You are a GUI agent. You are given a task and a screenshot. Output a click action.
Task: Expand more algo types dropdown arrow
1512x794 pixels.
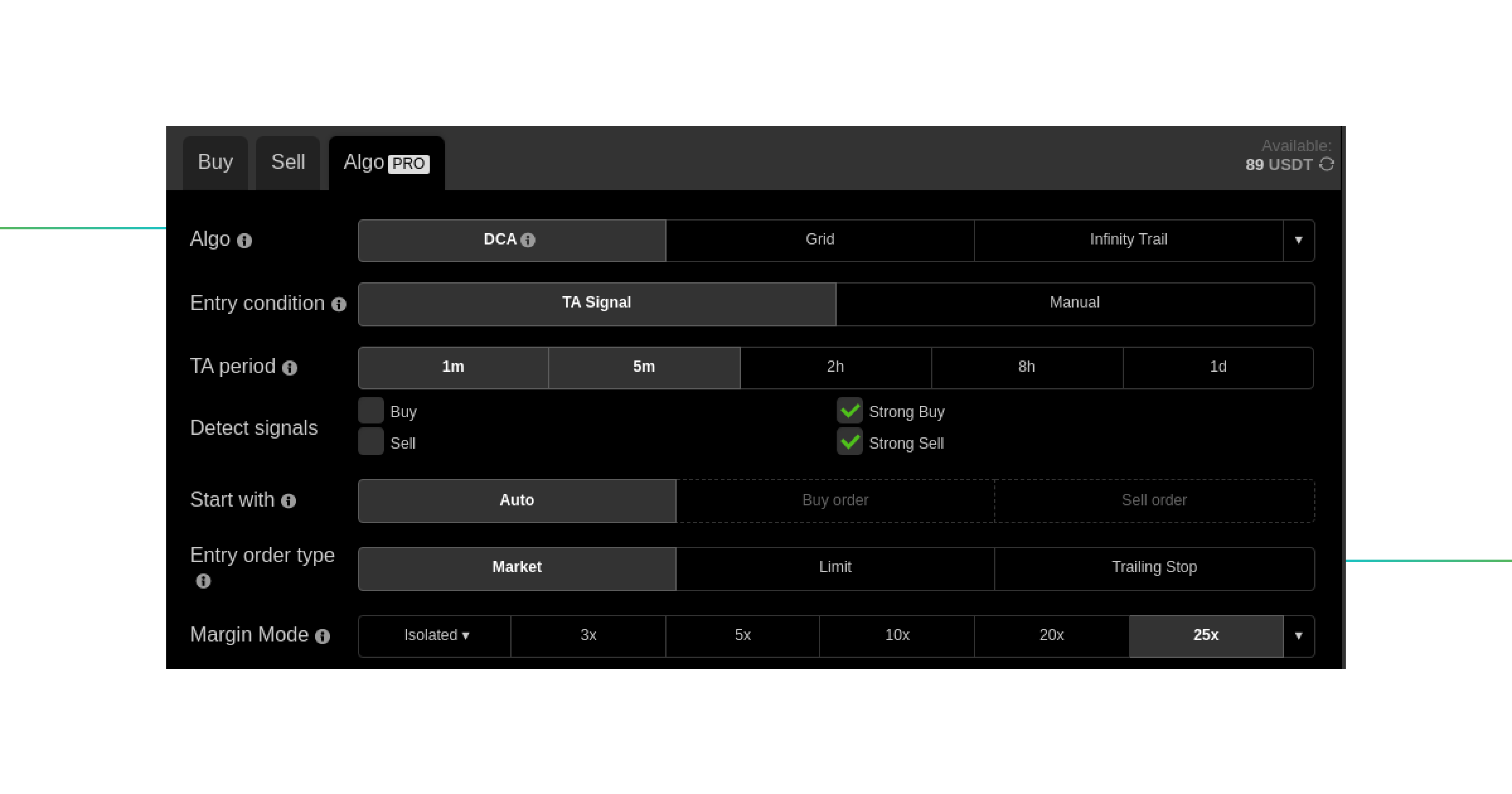click(x=1298, y=240)
